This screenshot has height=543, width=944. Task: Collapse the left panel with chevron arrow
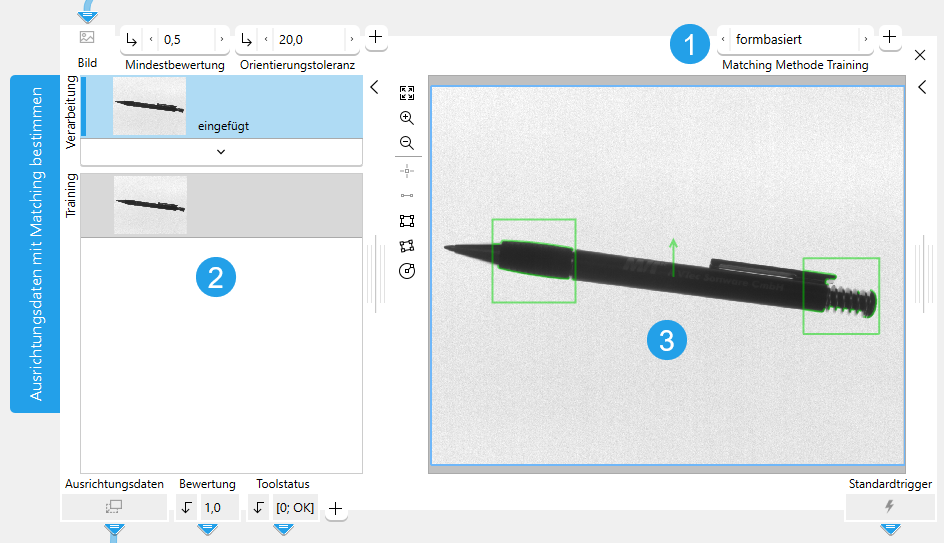[x=374, y=87]
